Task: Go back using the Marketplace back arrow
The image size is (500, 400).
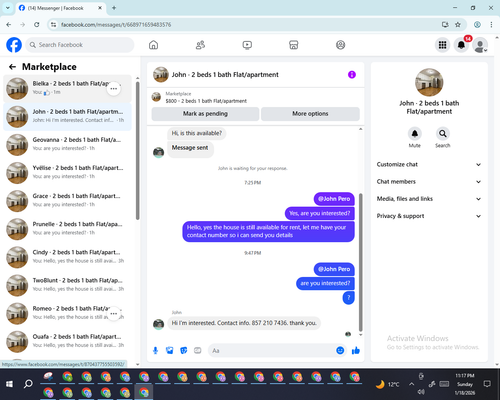Action: tap(12, 67)
